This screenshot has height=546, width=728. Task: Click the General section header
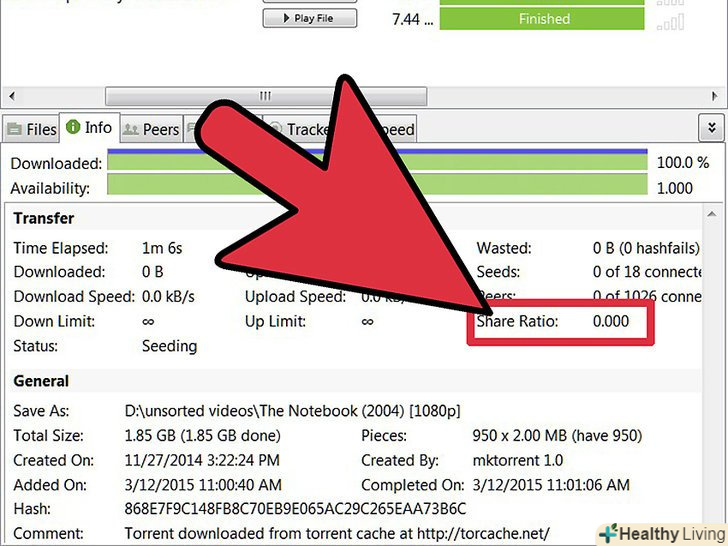click(41, 381)
